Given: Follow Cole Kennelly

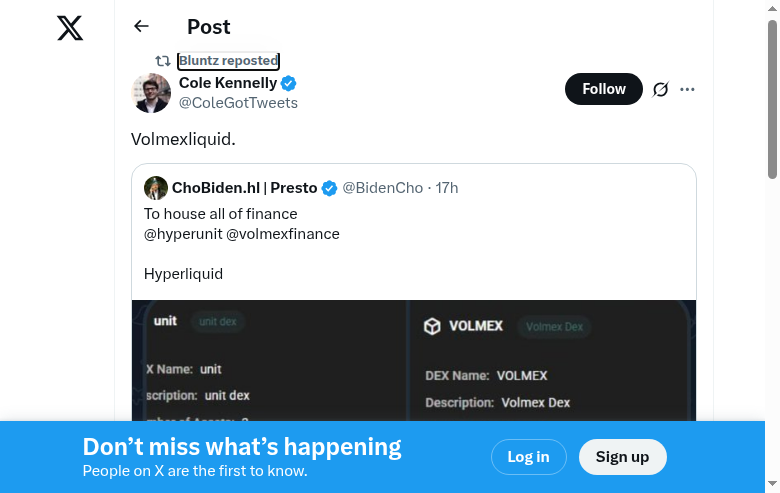Looking at the screenshot, I should point(604,89).
